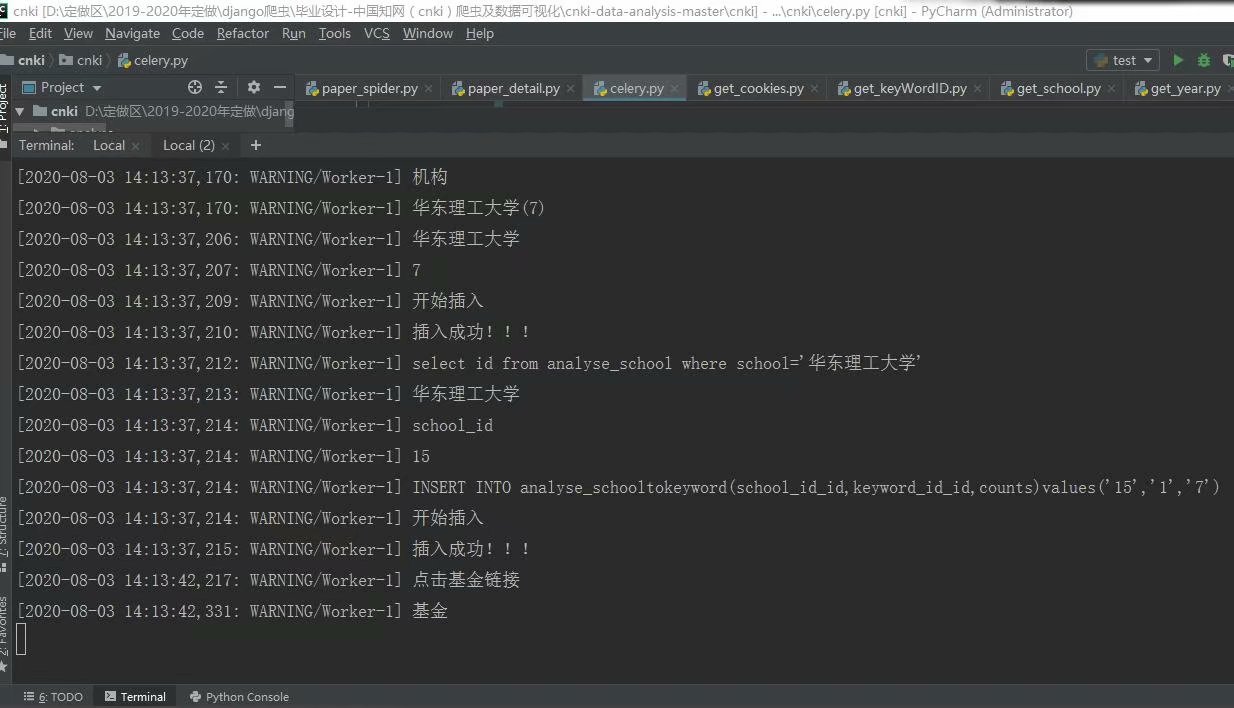1234x708 pixels.
Task: Select Opened File with the crosshair icon
Action: tap(194, 88)
